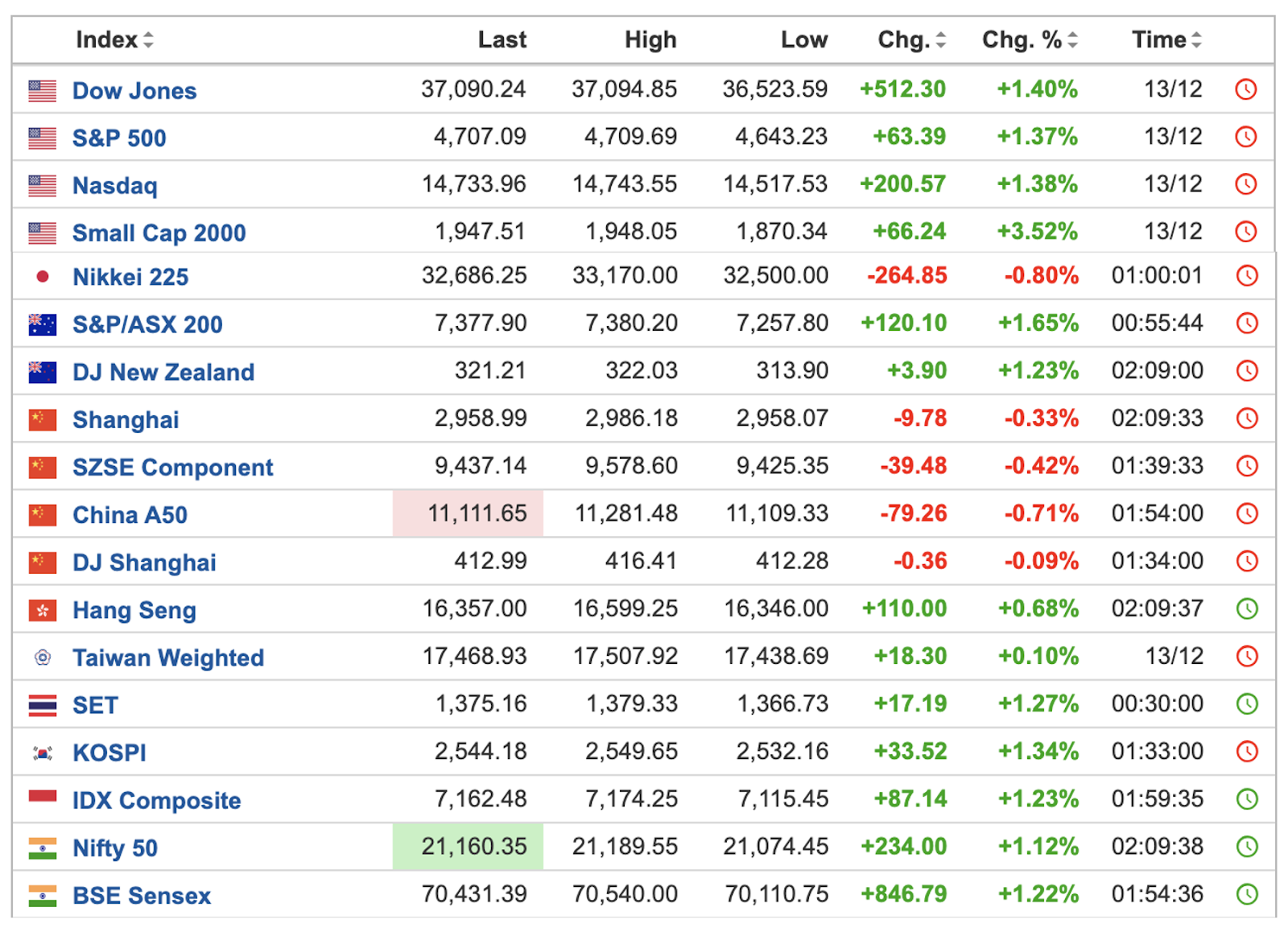Image resolution: width=1288 pixels, height=932 pixels.
Task: Click the green clock icon in SET row
Action: (x=1246, y=704)
